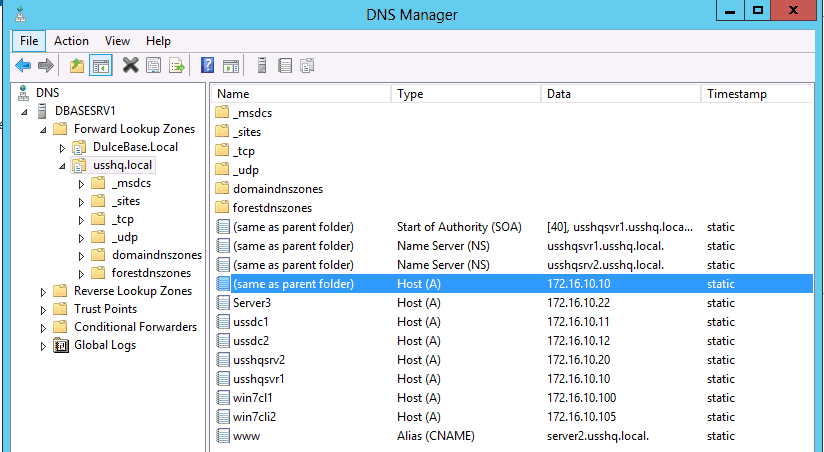Expand the Global Logs node
Viewport: 824px width, 452px height.
tap(44, 346)
